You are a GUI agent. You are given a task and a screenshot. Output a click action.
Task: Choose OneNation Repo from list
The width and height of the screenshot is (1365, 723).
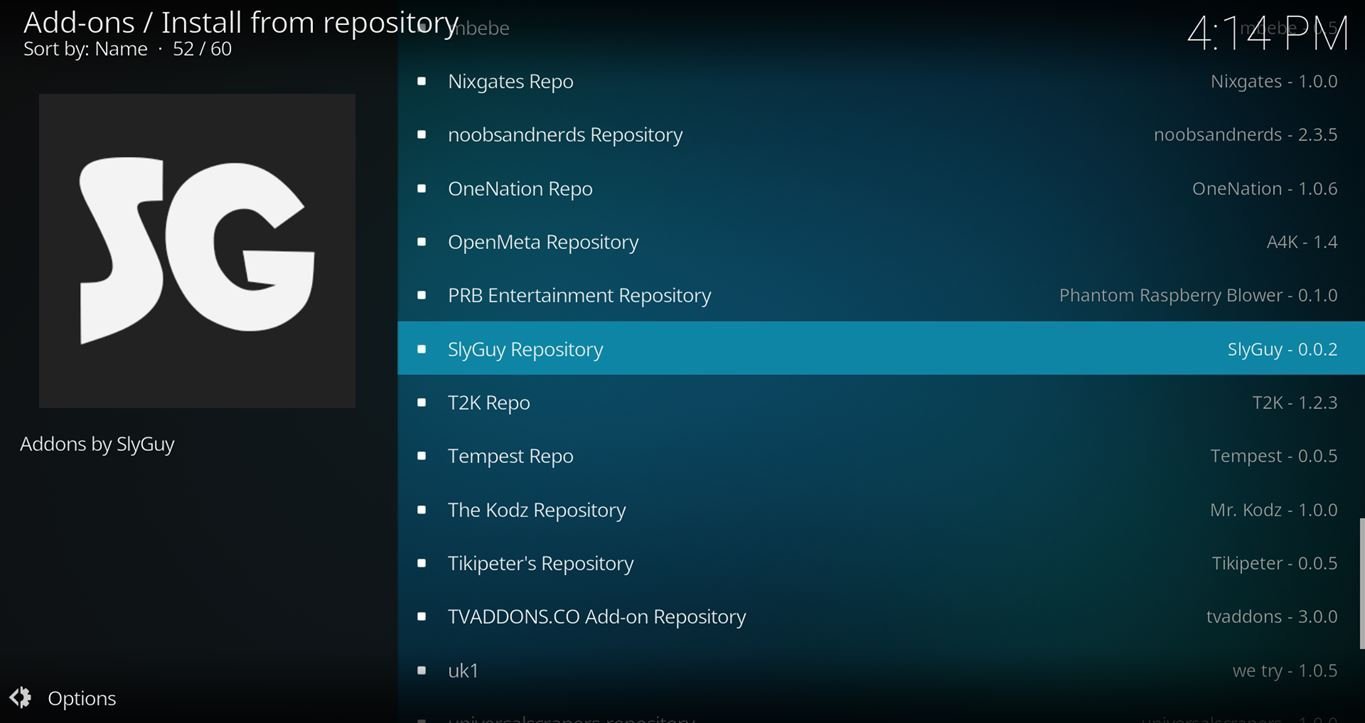pyautogui.click(x=520, y=189)
